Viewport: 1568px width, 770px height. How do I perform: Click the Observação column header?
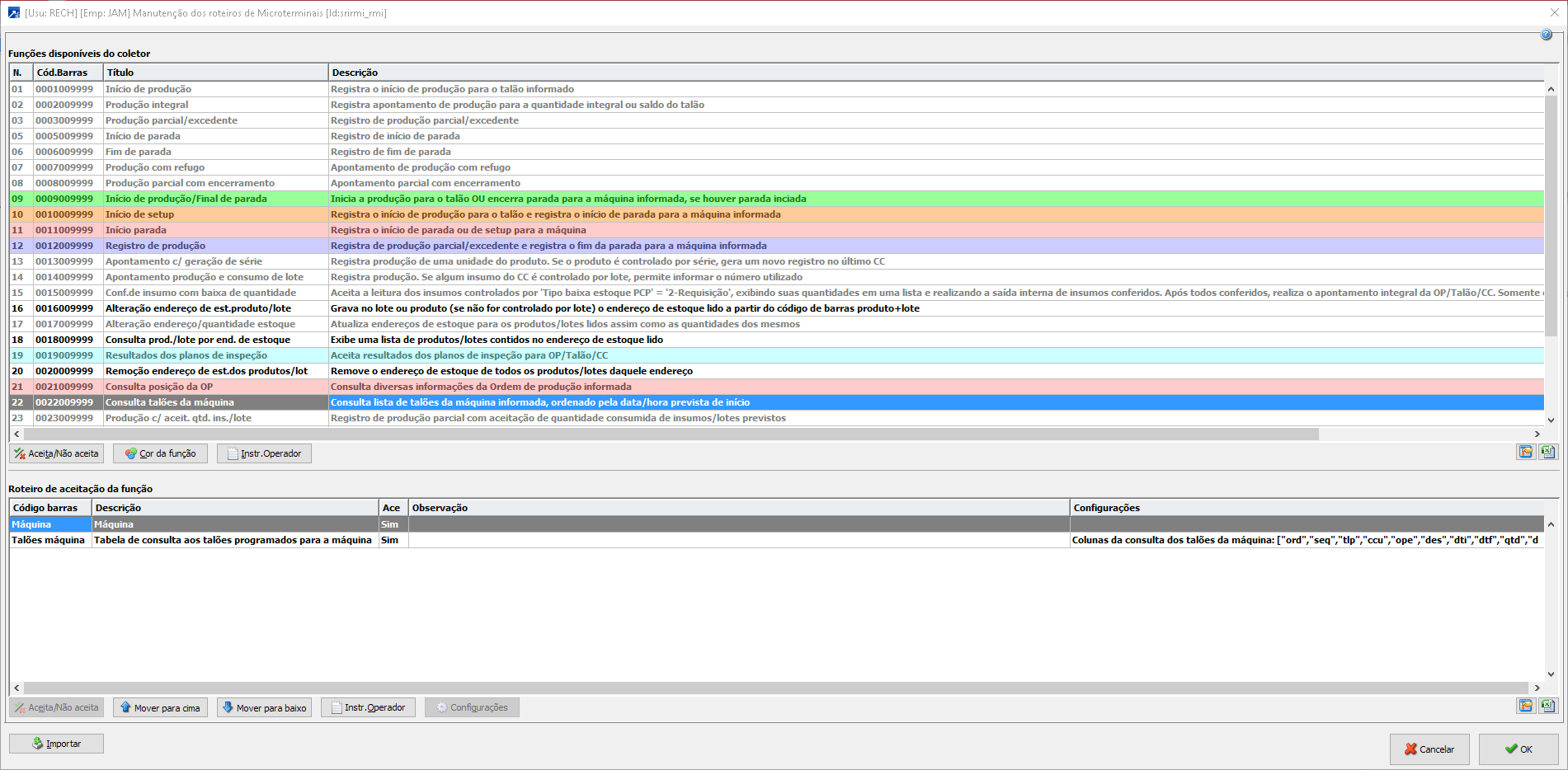(739, 508)
